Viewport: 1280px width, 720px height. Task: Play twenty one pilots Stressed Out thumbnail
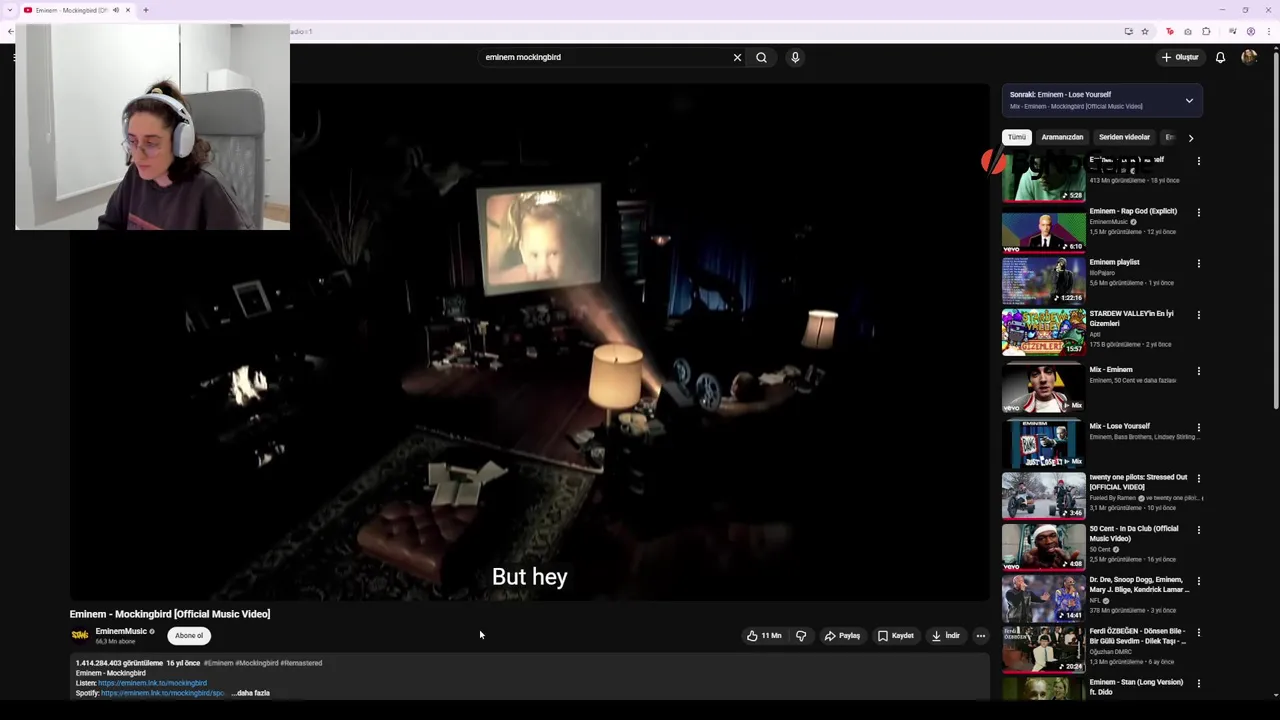[x=1043, y=496]
